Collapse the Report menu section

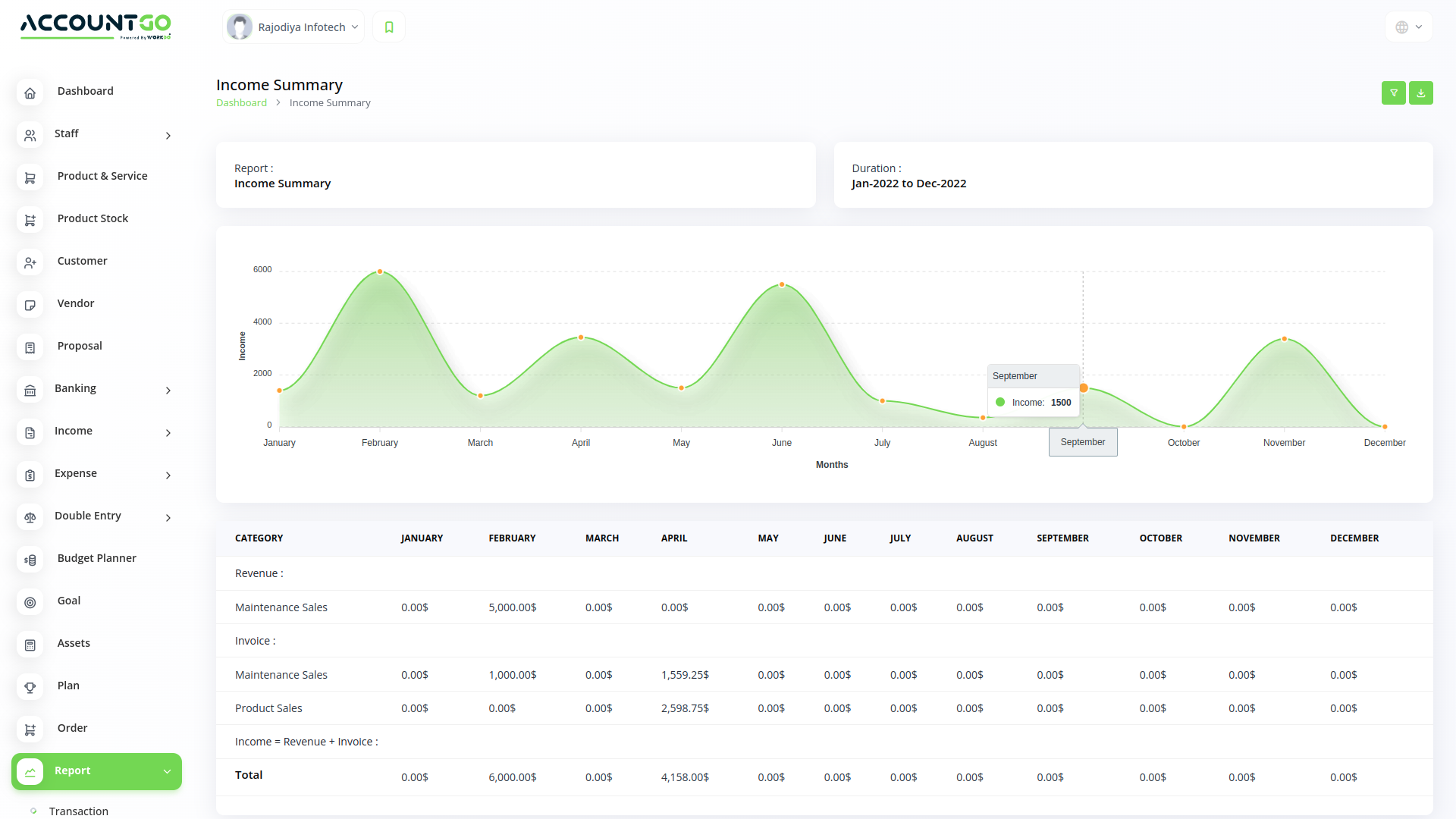167,771
